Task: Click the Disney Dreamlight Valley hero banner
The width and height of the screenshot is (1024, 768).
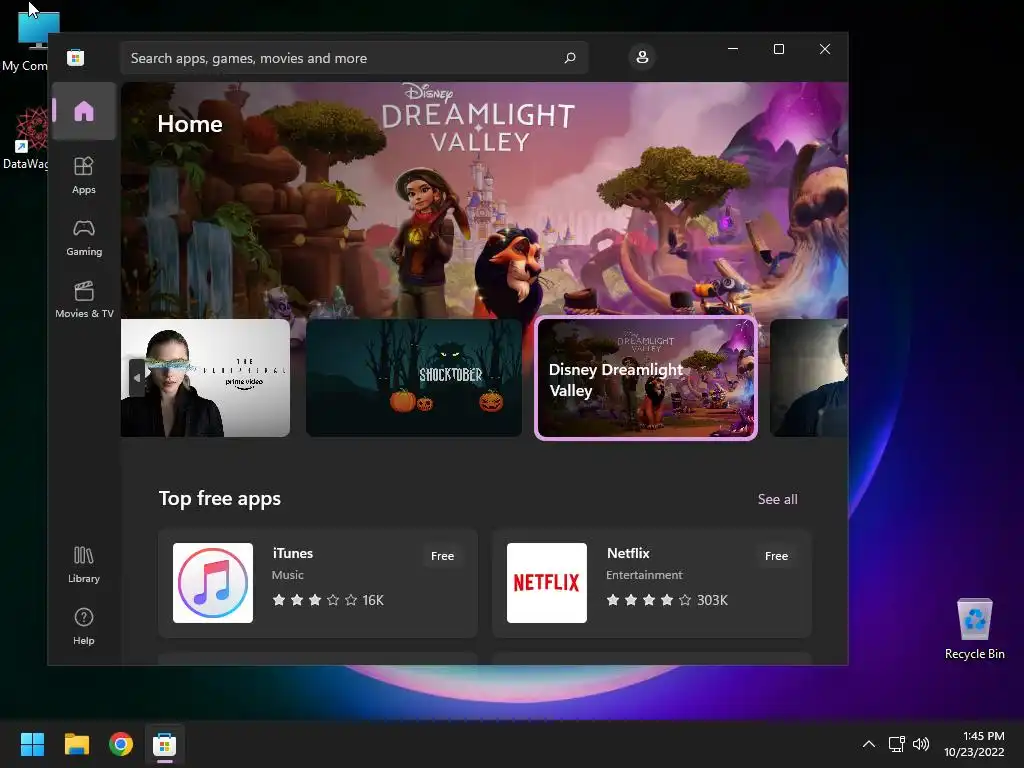Action: pos(485,199)
